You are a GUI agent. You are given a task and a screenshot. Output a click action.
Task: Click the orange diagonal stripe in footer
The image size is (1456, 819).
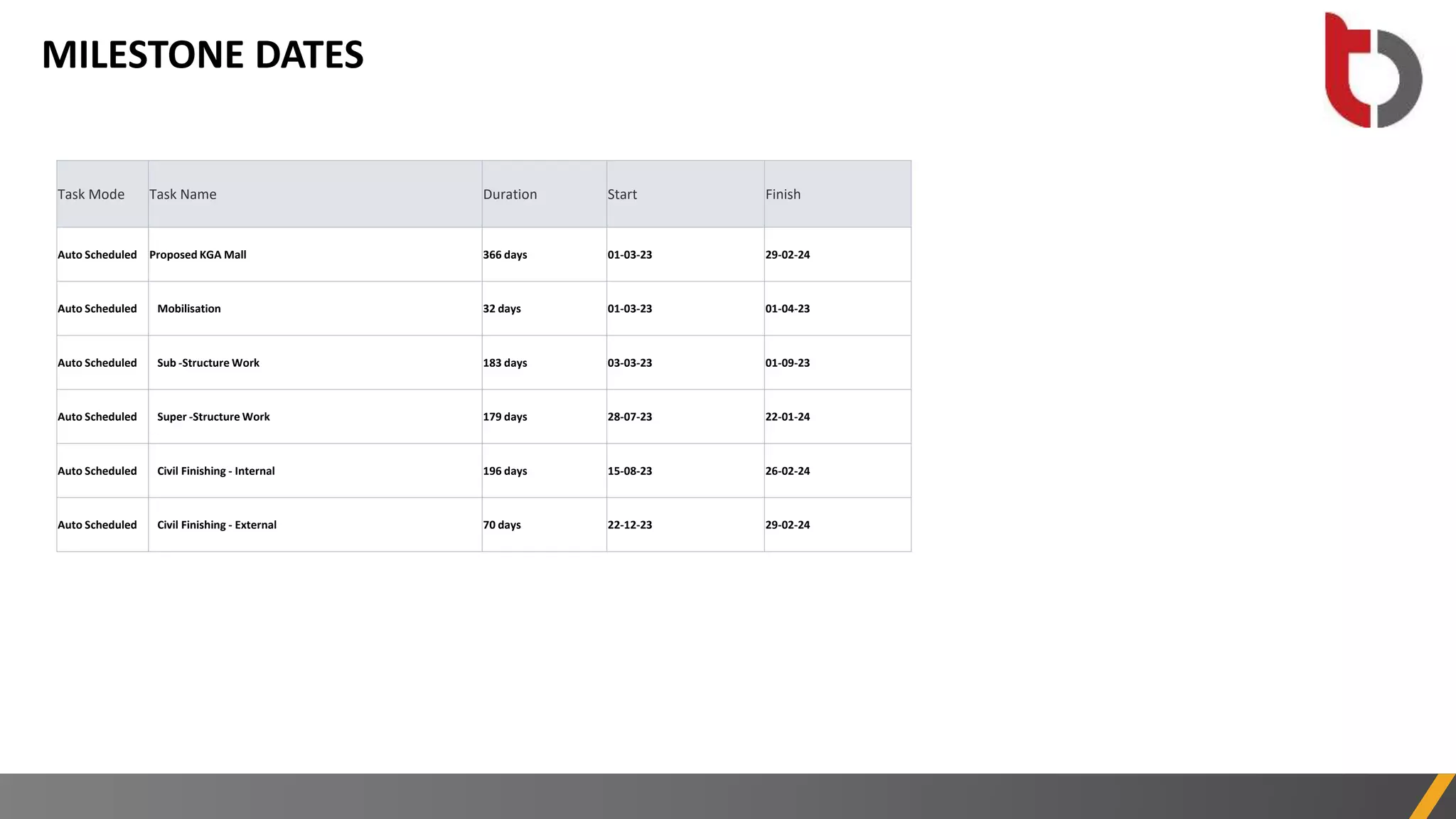(1433, 796)
